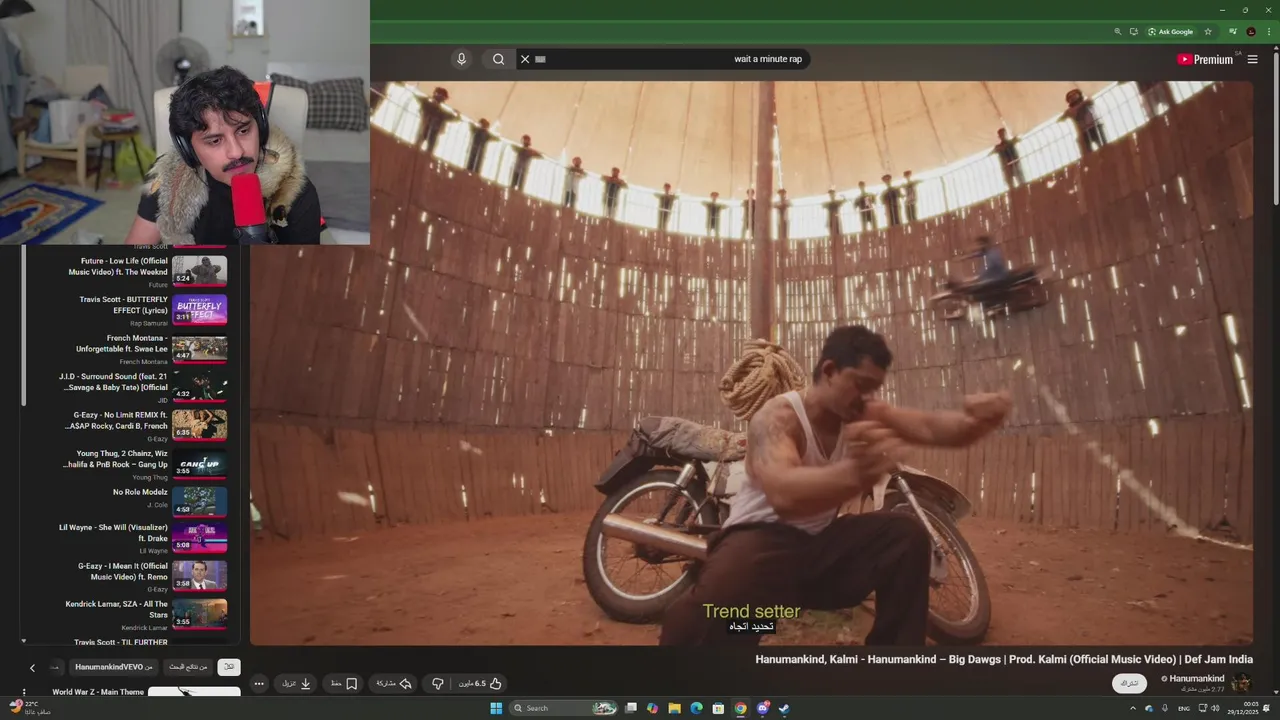Open Kendrick Lamar All The Stars thumbnail

pyautogui.click(x=199, y=614)
